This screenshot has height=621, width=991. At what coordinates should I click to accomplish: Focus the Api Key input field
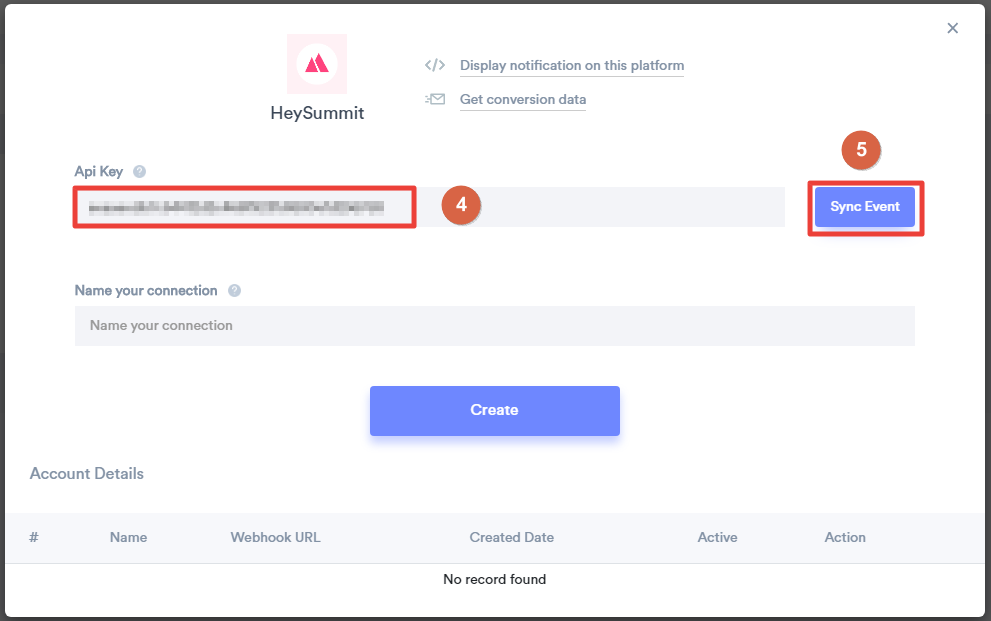pos(430,207)
